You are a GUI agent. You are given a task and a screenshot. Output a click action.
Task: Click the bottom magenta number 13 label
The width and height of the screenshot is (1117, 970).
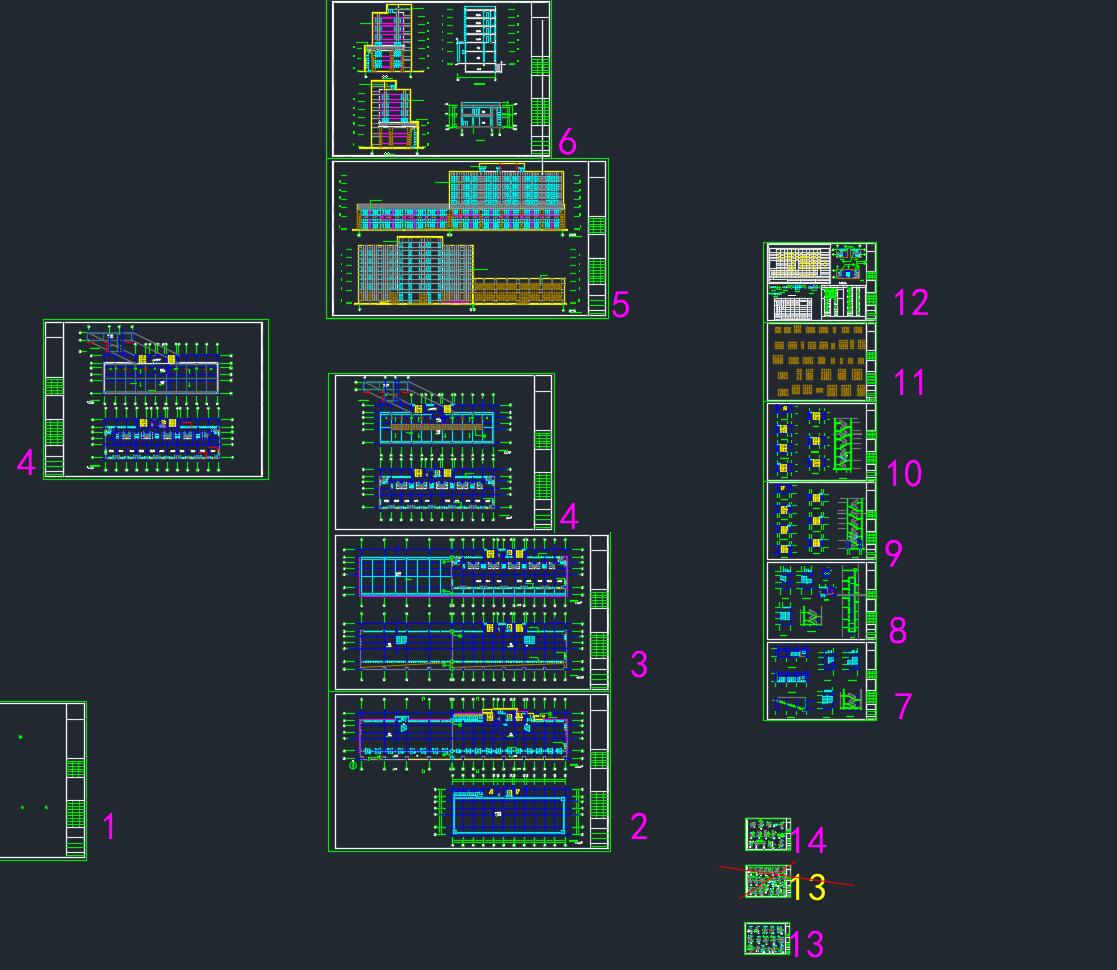pos(807,944)
